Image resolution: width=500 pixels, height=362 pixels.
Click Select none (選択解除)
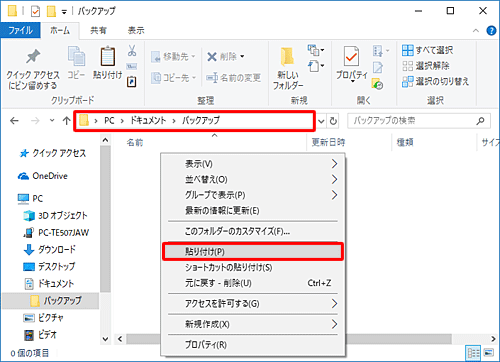pyautogui.click(x=426, y=66)
